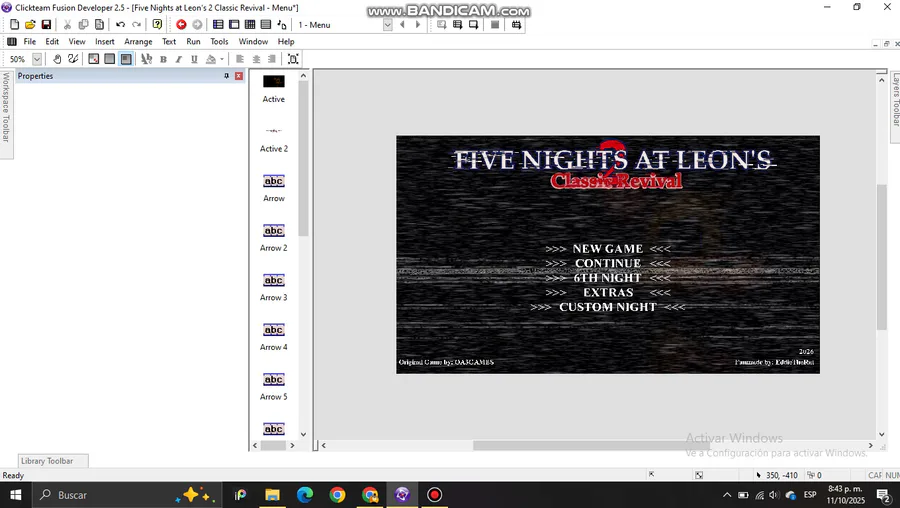Select the 'Arrow 3' text object
This screenshot has width=900, height=508.
pos(274,287)
